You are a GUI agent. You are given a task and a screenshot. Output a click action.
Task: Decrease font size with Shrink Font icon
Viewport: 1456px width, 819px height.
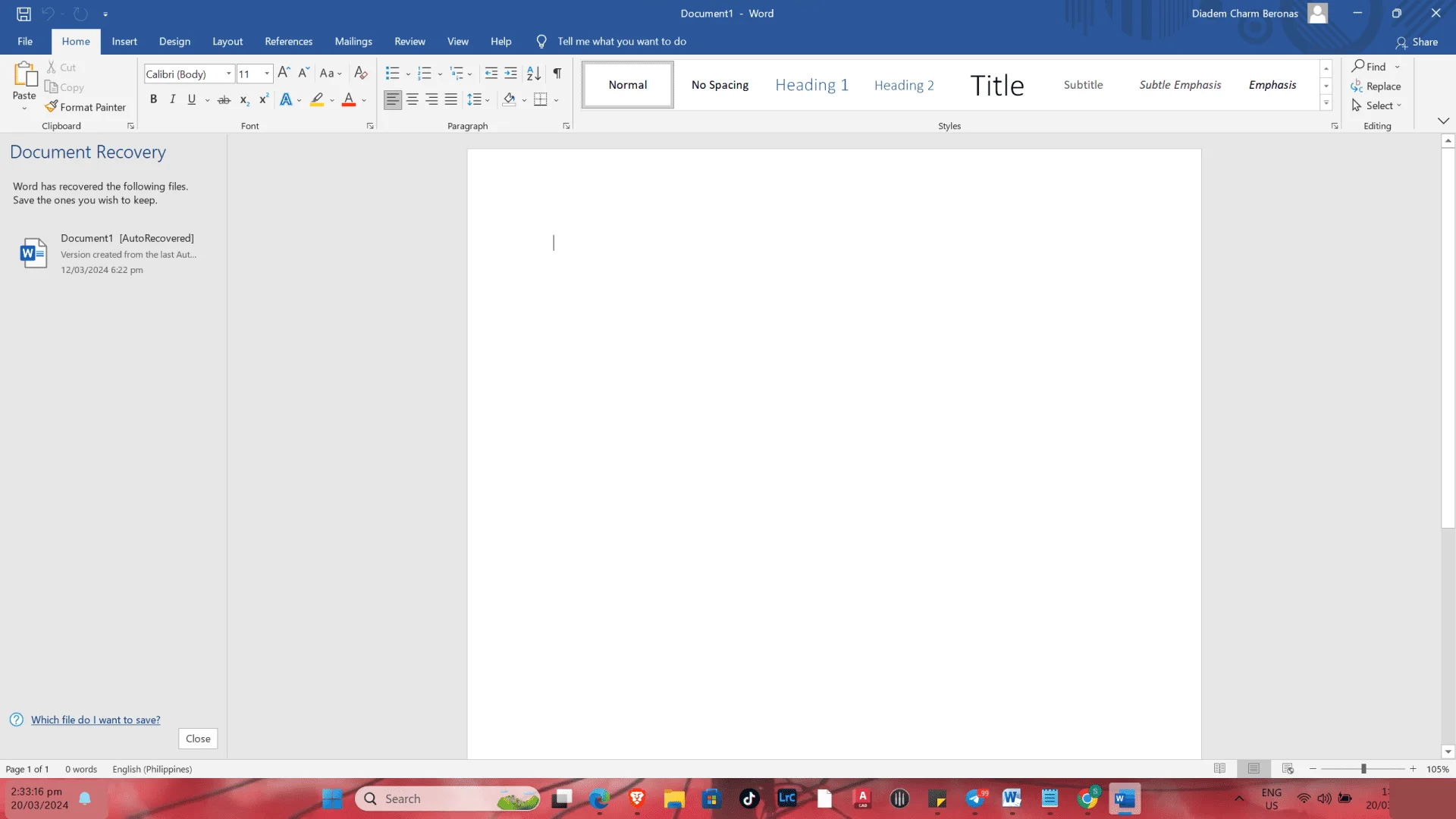[x=303, y=73]
